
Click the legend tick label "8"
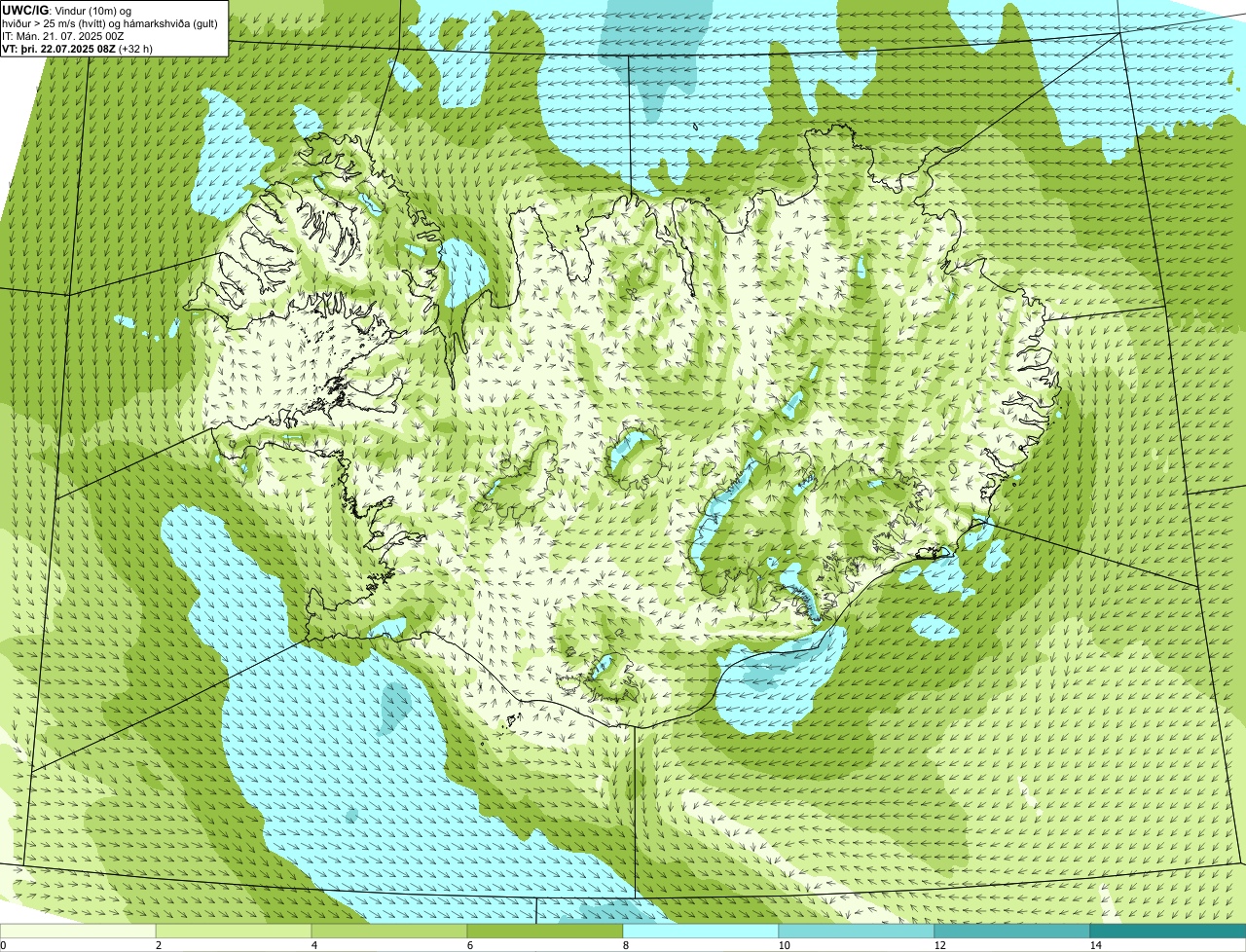[625, 945]
